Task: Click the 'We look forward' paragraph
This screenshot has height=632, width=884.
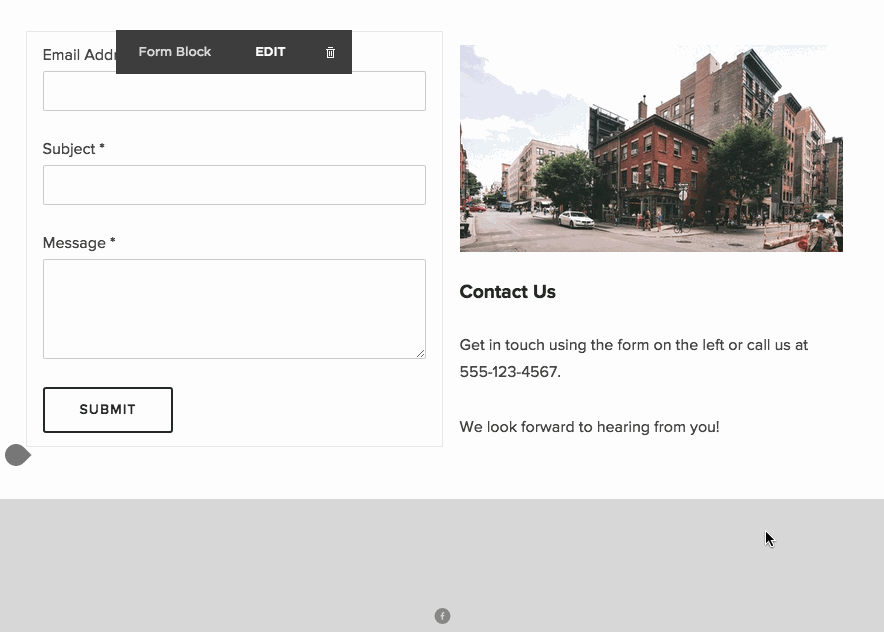Action: click(589, 427)
